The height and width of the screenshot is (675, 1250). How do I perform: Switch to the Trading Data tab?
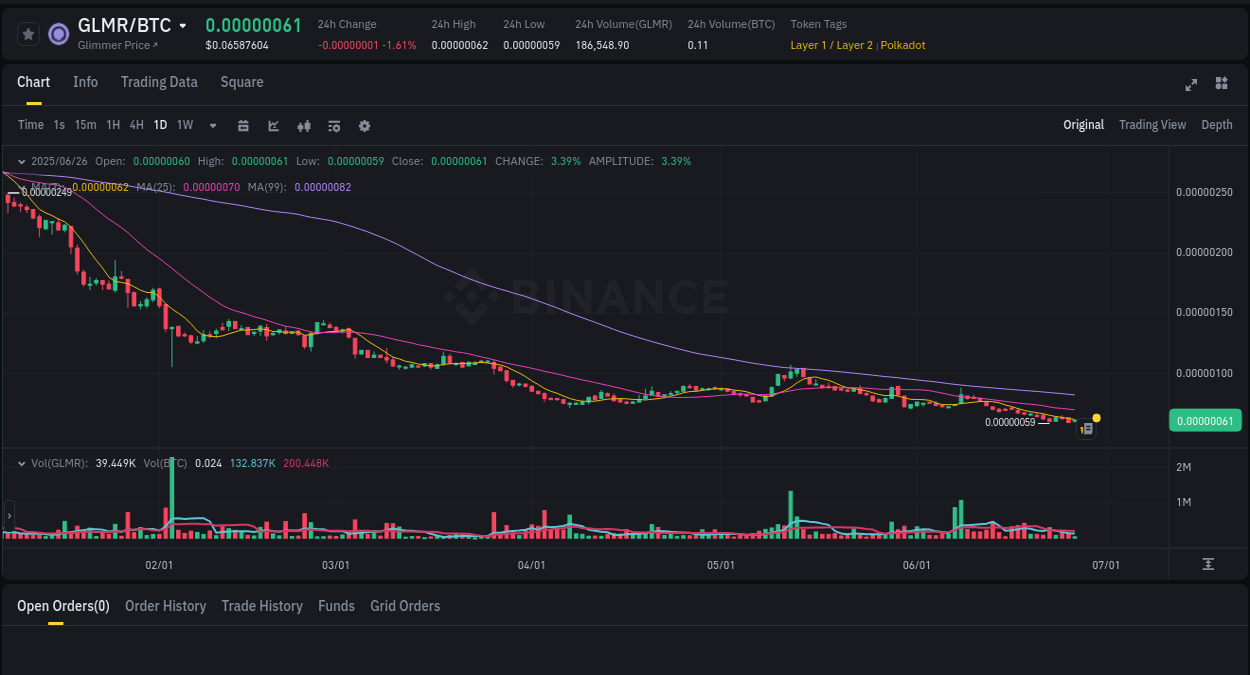pos(159,82)
